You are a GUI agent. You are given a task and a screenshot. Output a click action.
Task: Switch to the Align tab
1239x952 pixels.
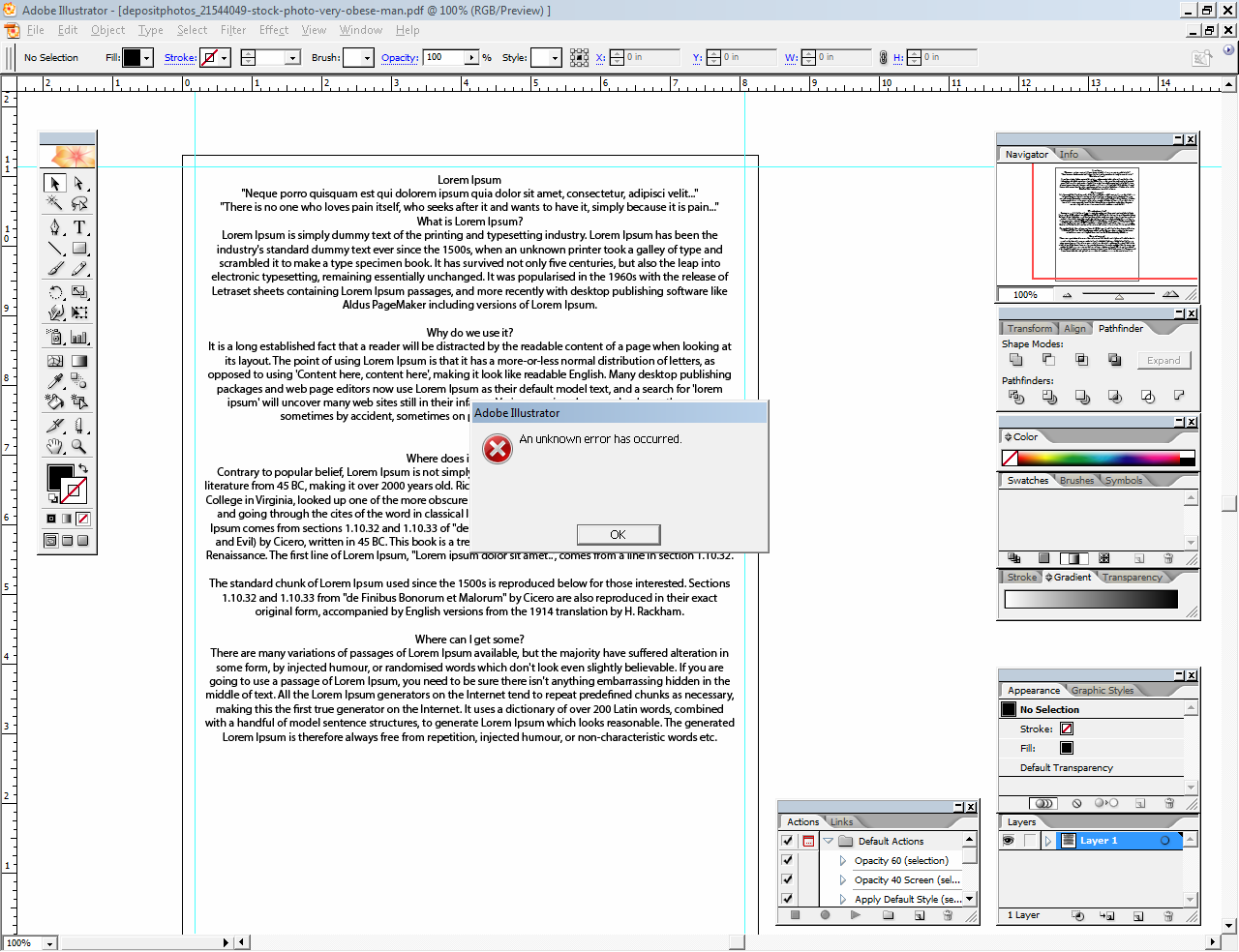click(x=1074, y=328)
